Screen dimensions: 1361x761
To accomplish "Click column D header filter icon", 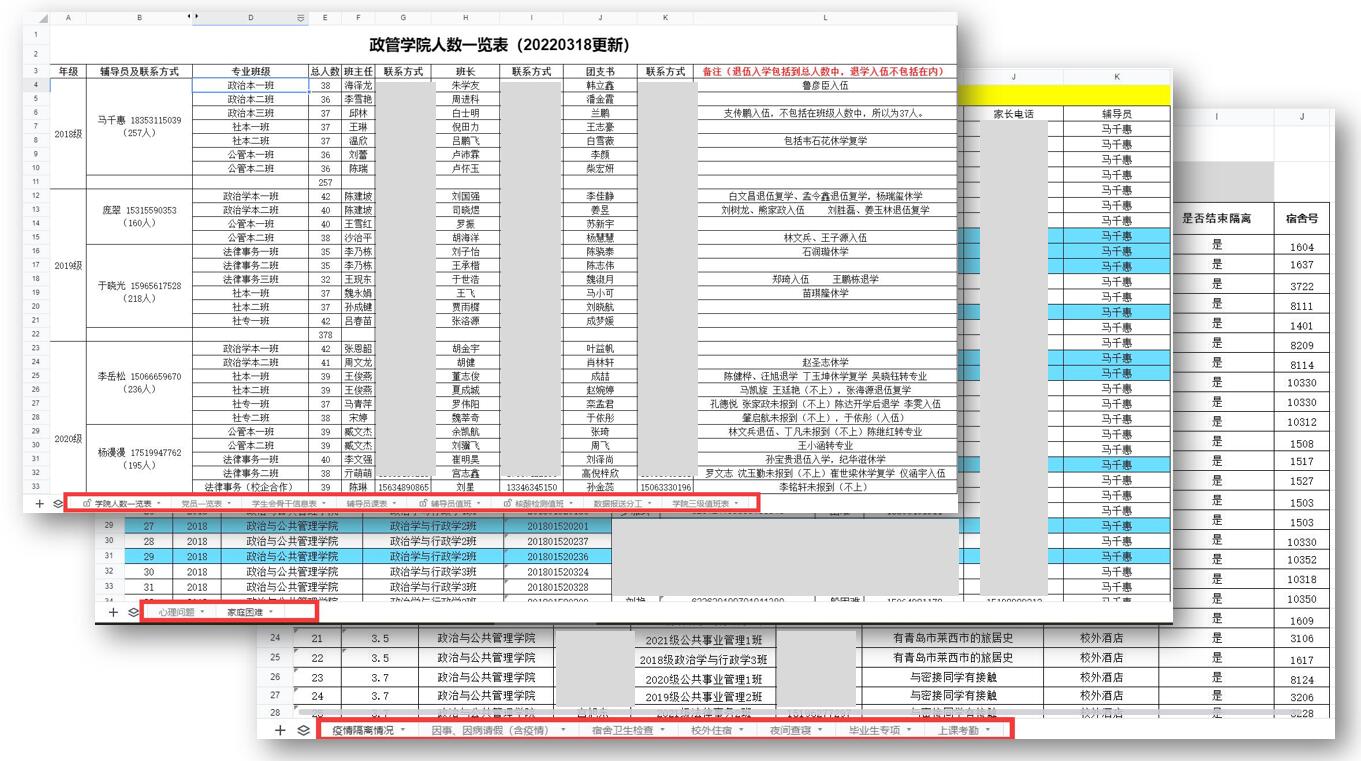I will [300, 18].
